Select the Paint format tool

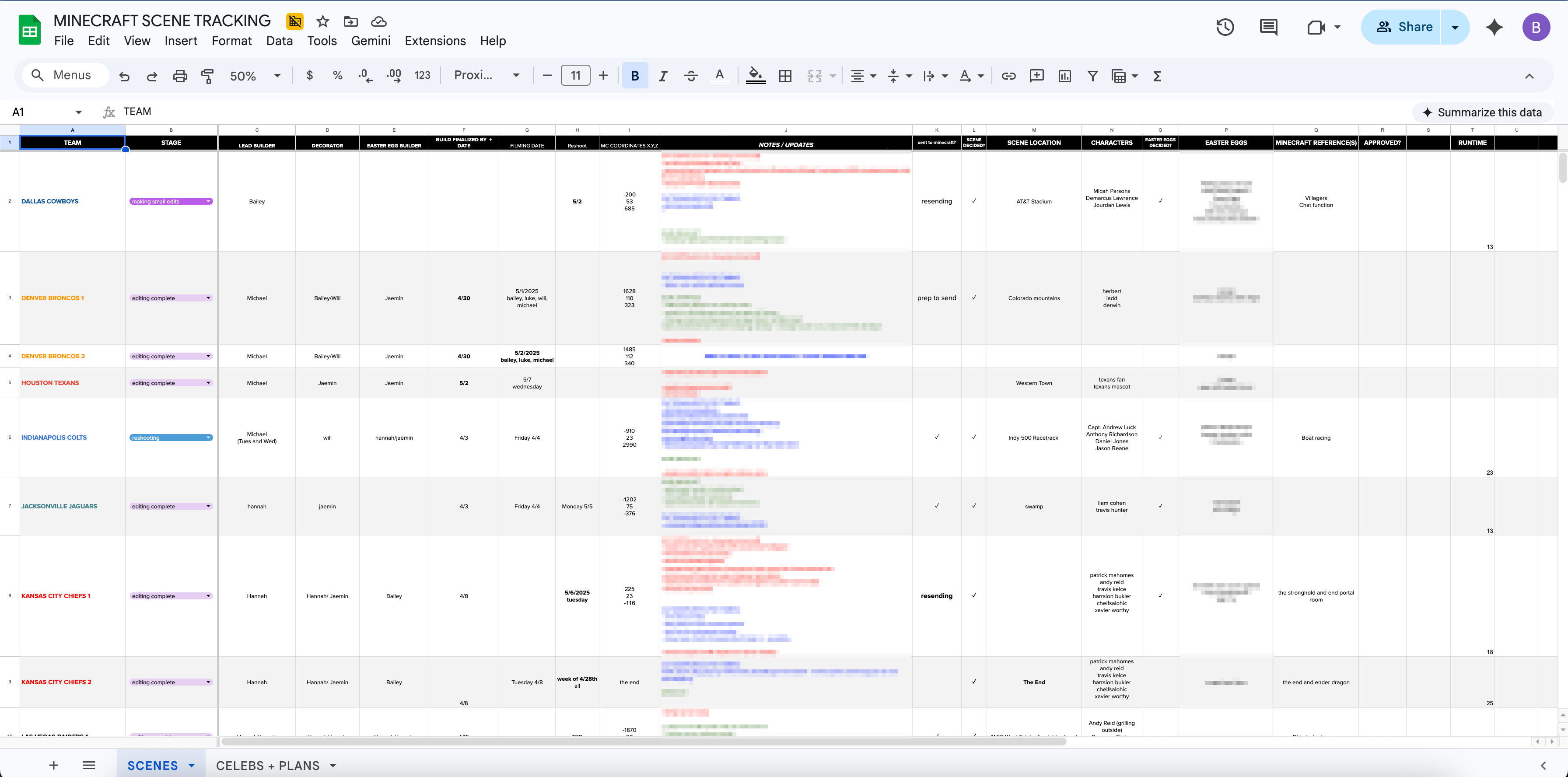click(x=207, y=76)
